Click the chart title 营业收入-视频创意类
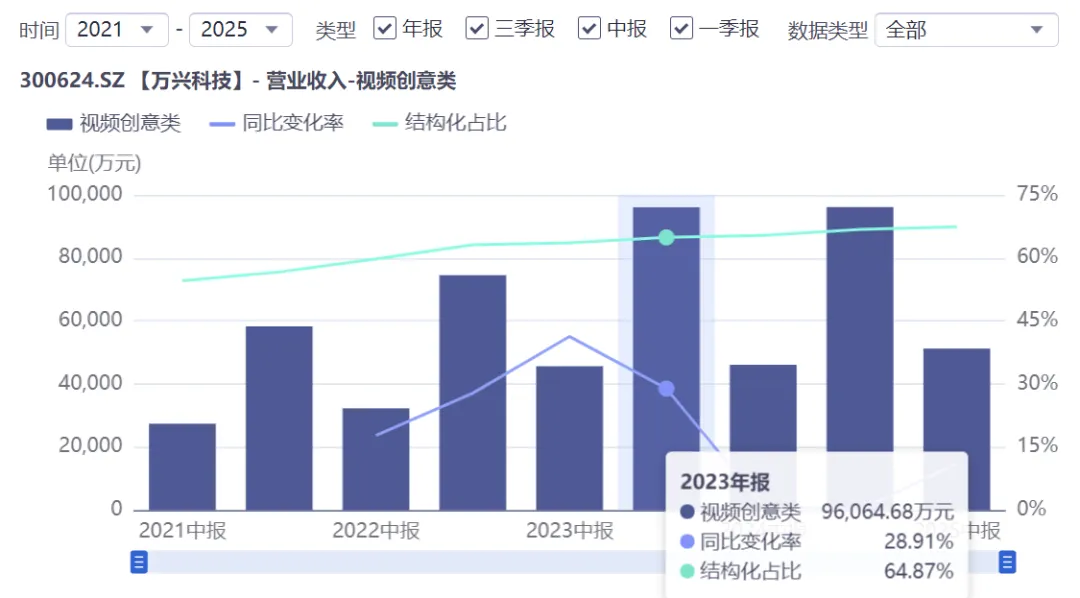This screenshot has width=1080, height=598. pyautogui.click(x=361, y=81)
